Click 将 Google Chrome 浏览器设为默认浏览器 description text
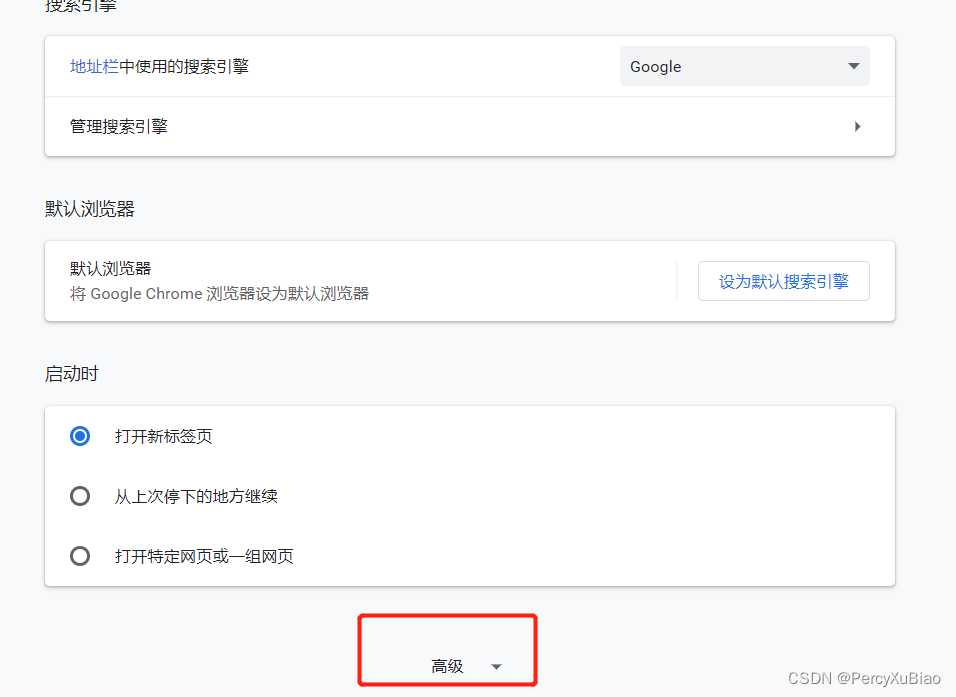Viewport: 956px width, 697px height. coord(219,294)
